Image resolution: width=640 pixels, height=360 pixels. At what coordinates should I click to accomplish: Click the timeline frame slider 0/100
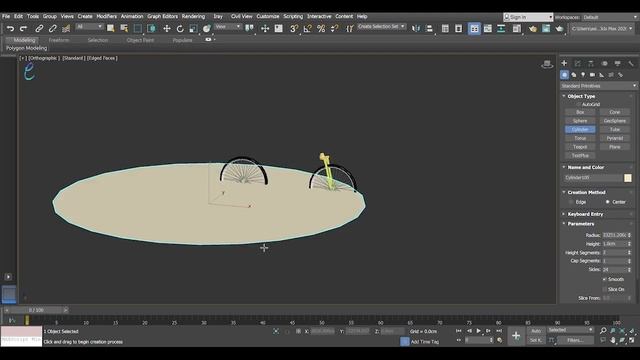click(36, 310)
